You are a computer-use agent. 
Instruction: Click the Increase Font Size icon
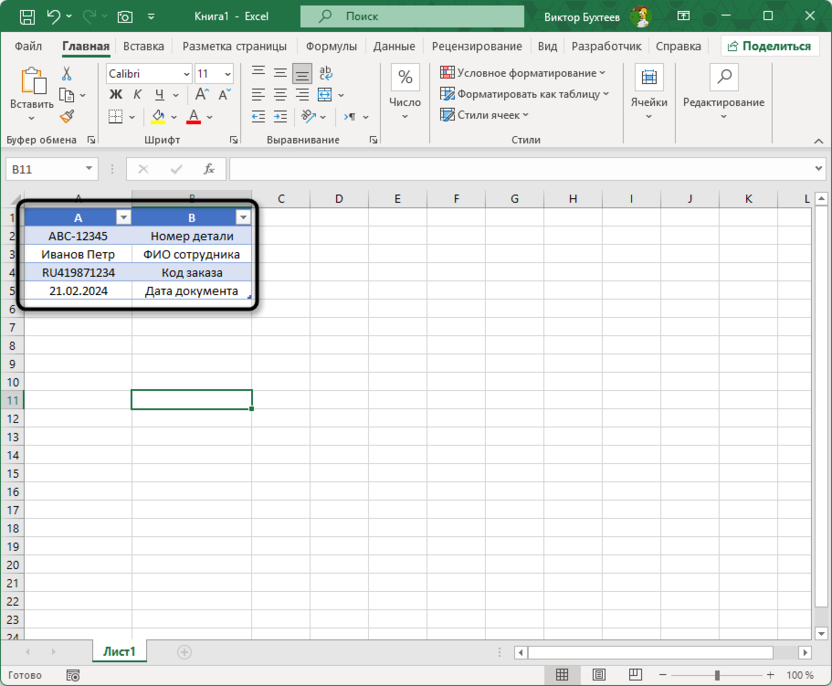[201, 95]
